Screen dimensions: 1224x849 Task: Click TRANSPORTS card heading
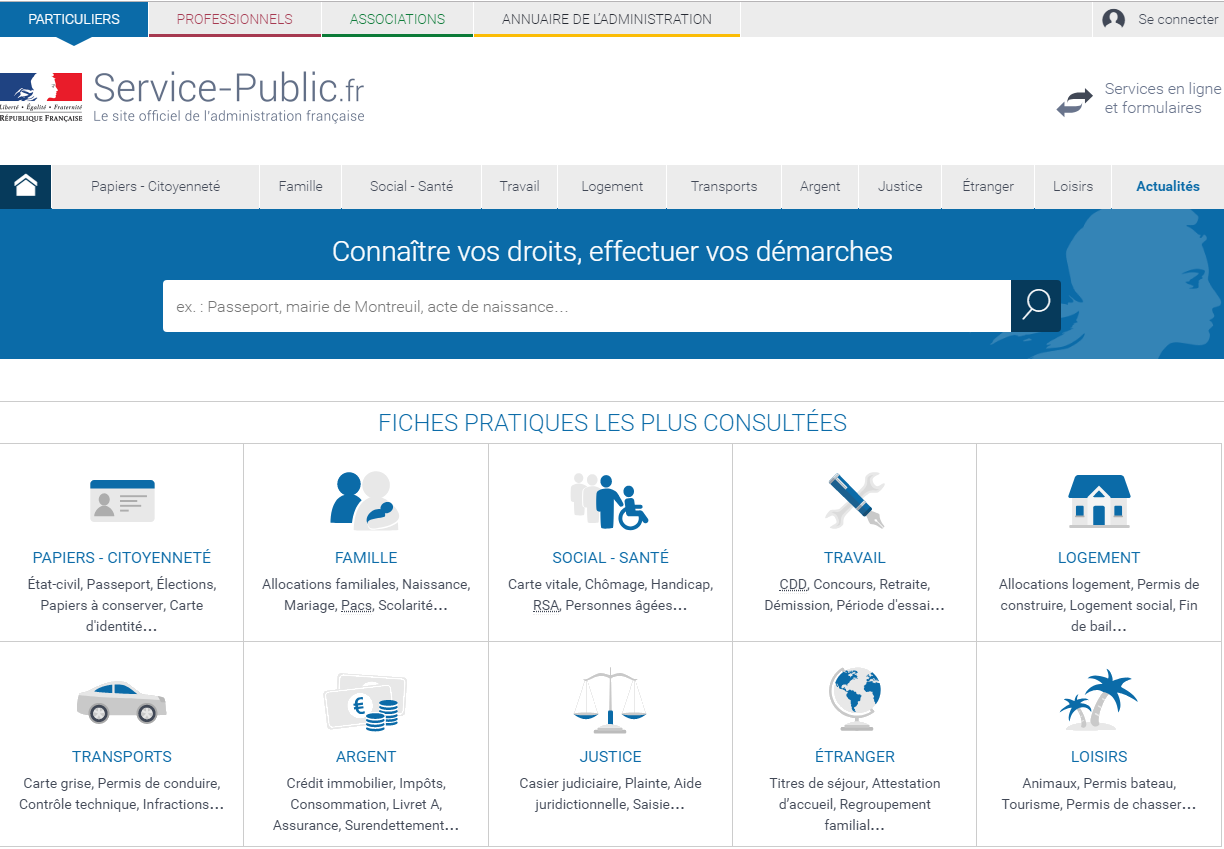[x=122, y=757]
